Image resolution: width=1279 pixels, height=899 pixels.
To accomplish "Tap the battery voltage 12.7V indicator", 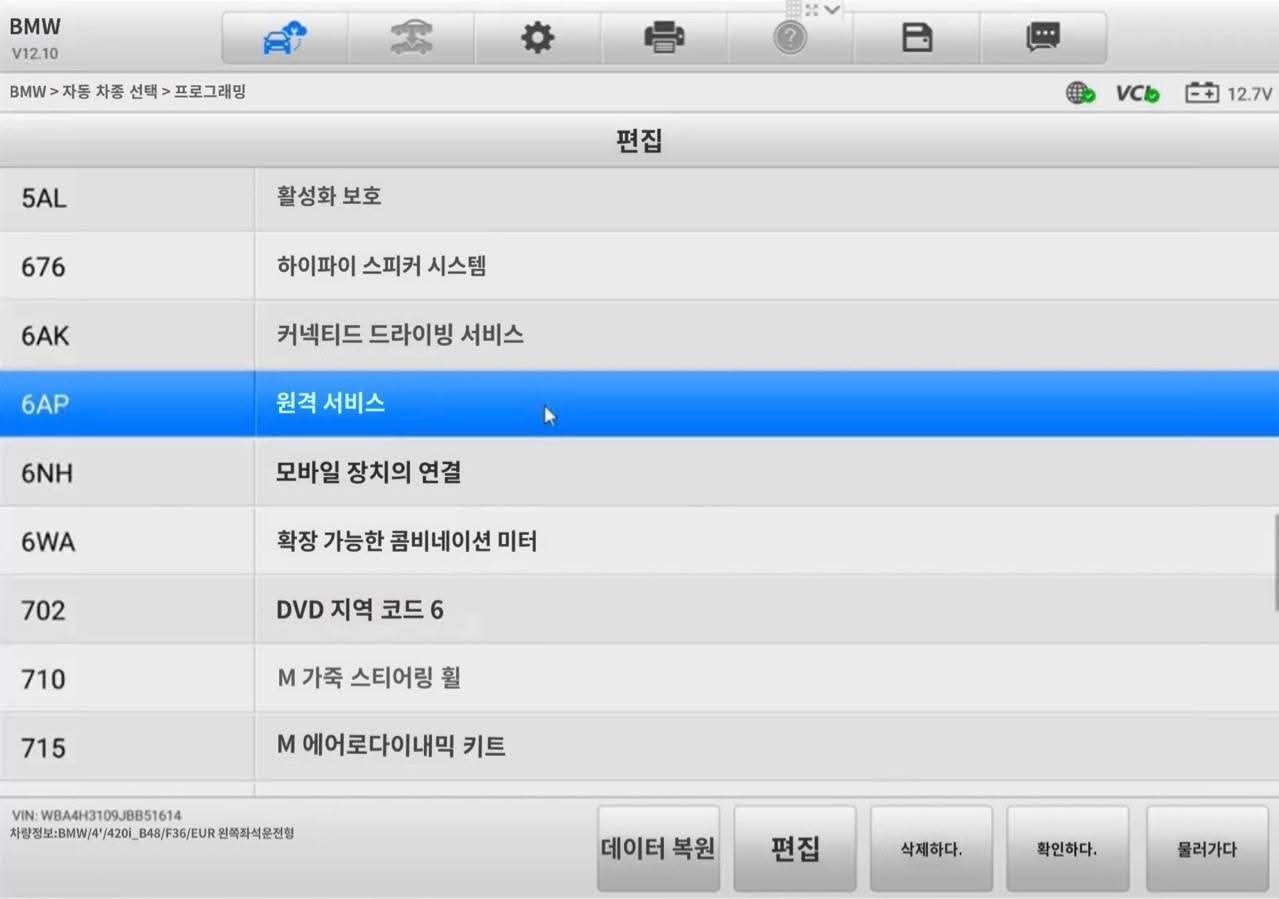I will click(1228, 93).
